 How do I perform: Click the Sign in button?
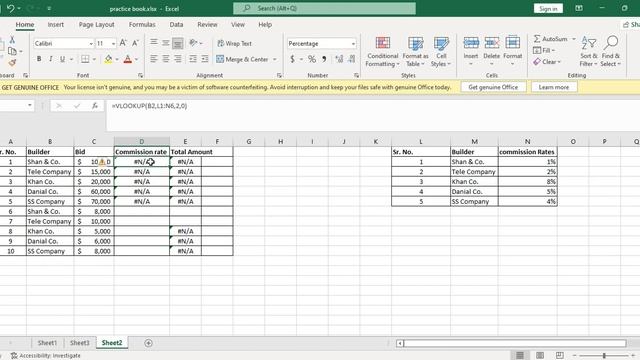(548, 9)
